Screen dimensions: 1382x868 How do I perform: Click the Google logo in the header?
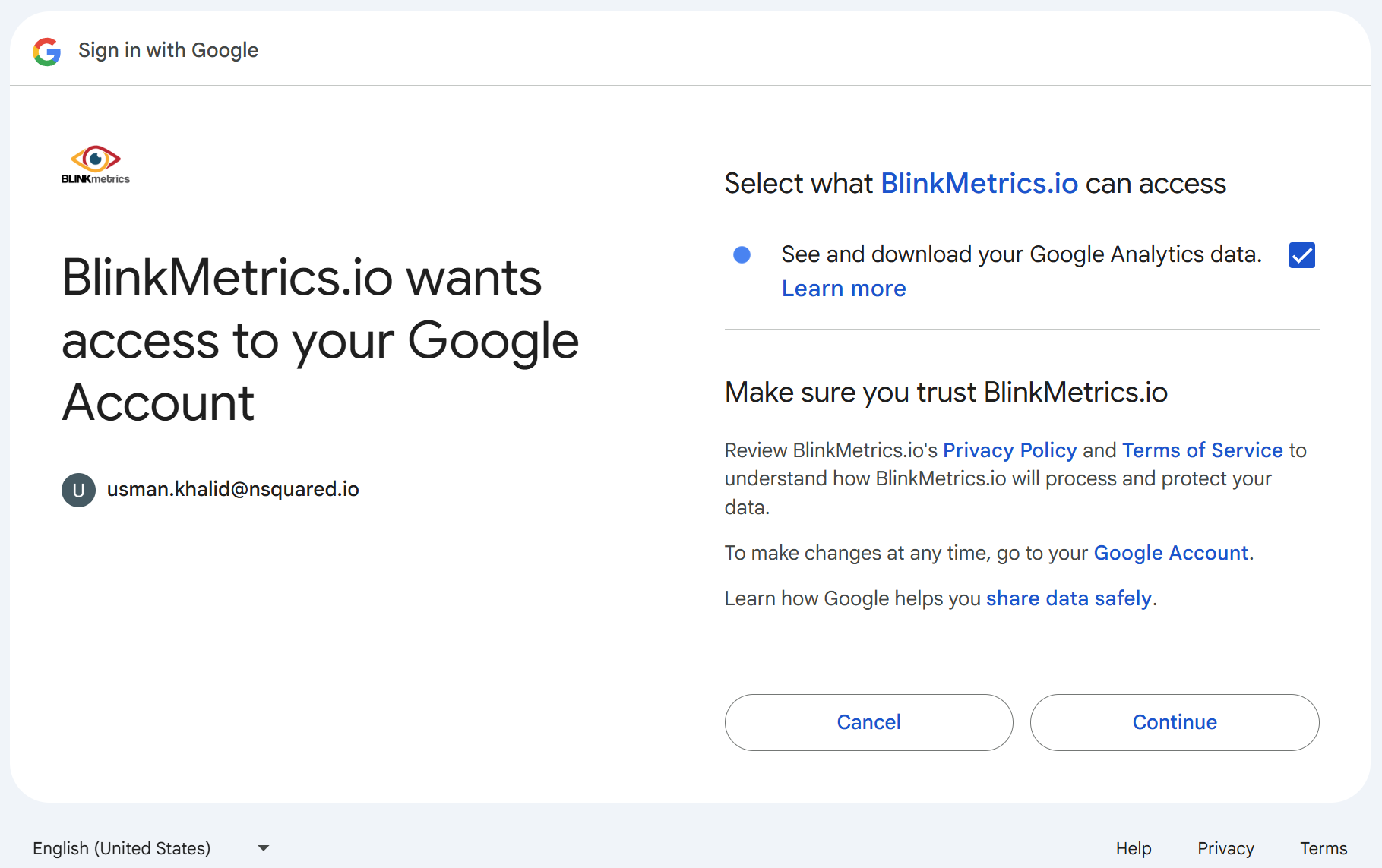click(x=46, y=51)
